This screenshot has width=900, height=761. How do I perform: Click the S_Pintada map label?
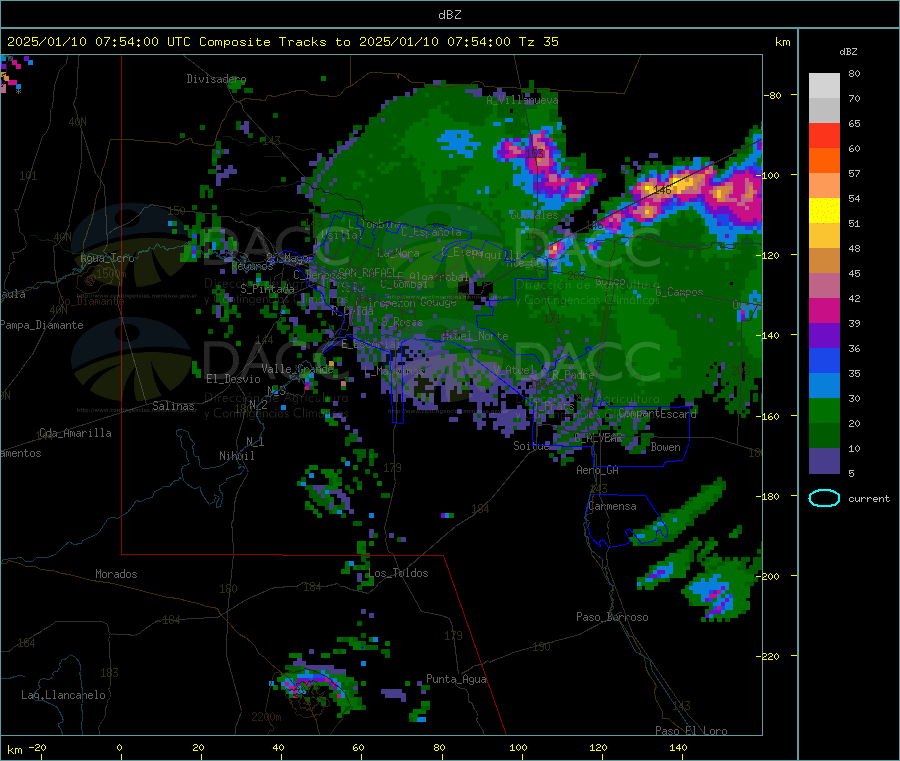tap(267, 289)
